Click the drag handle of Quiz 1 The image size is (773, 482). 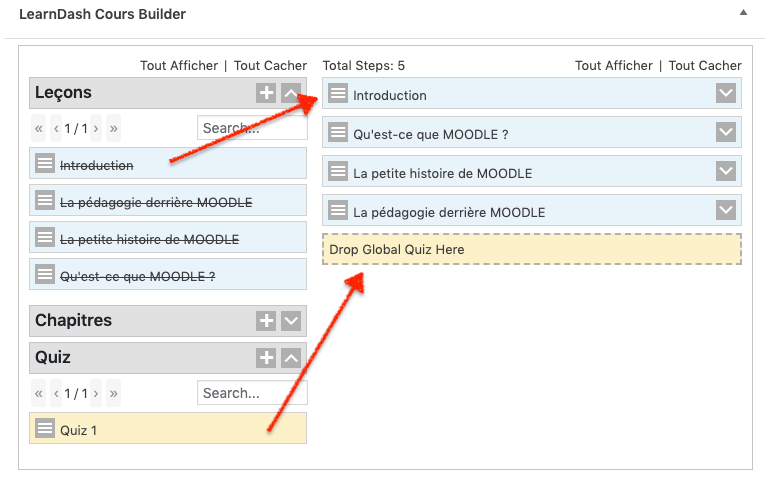pos(45,428)
